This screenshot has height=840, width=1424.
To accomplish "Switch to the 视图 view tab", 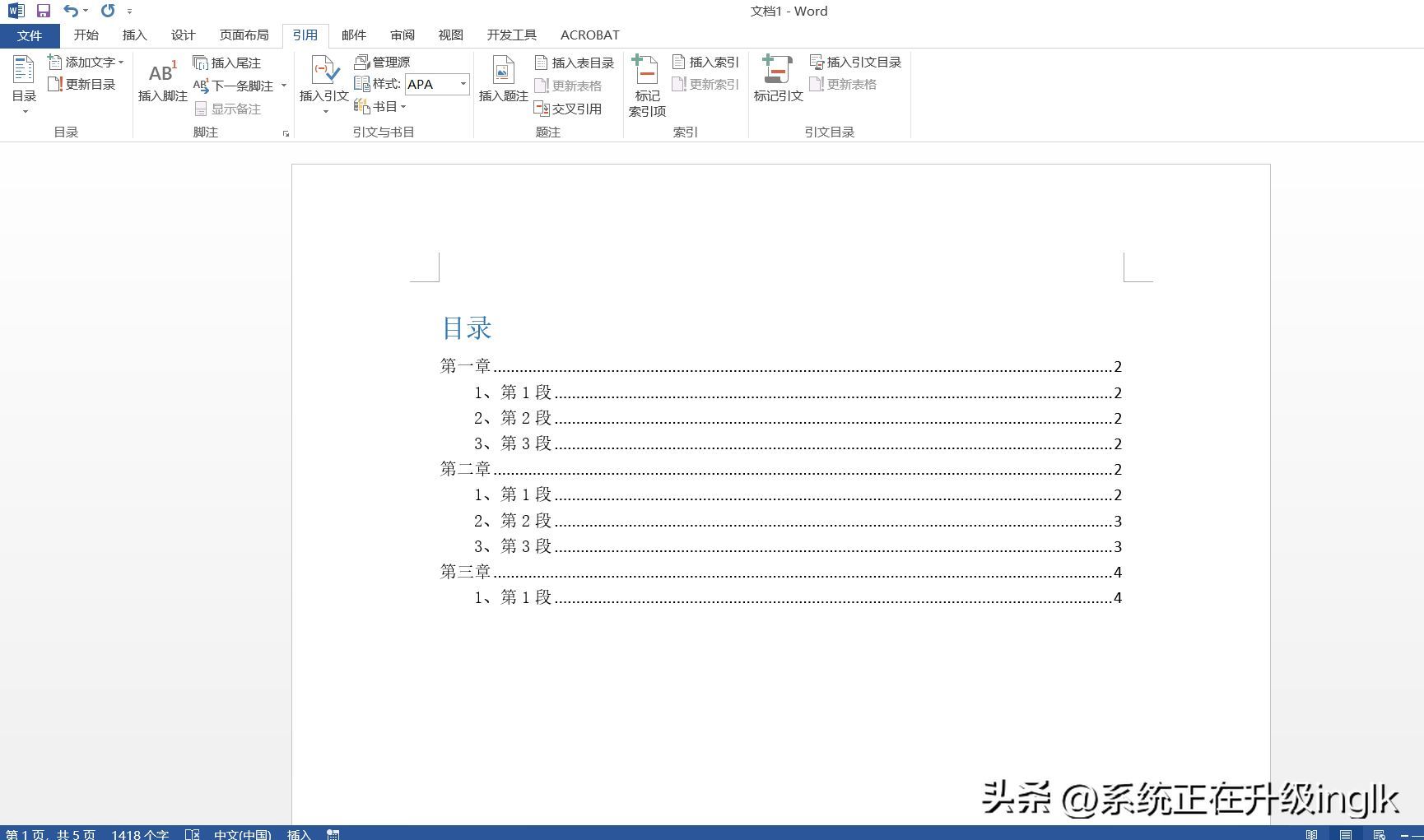I will click(x=451, y=35).
